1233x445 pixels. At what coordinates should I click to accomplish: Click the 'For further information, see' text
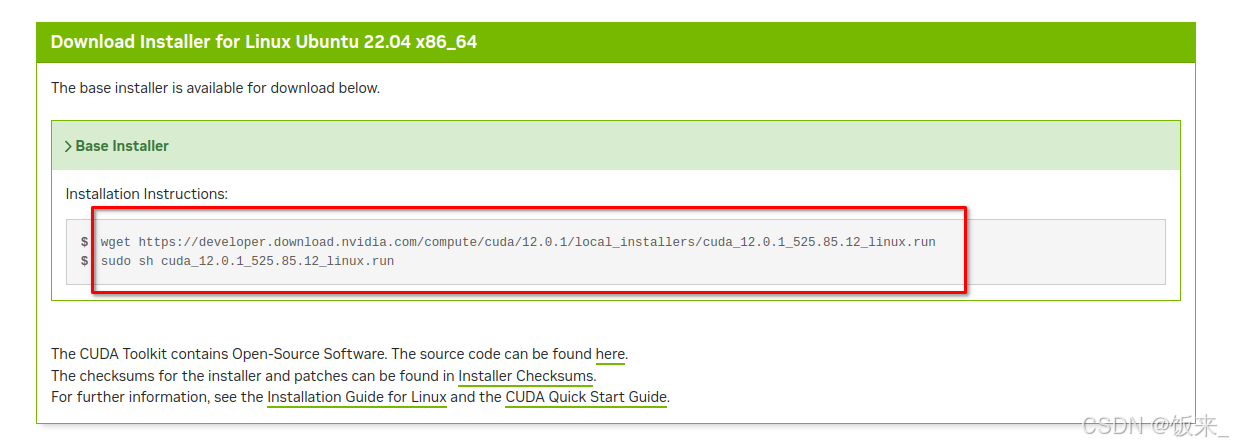(x=157, y=397)
